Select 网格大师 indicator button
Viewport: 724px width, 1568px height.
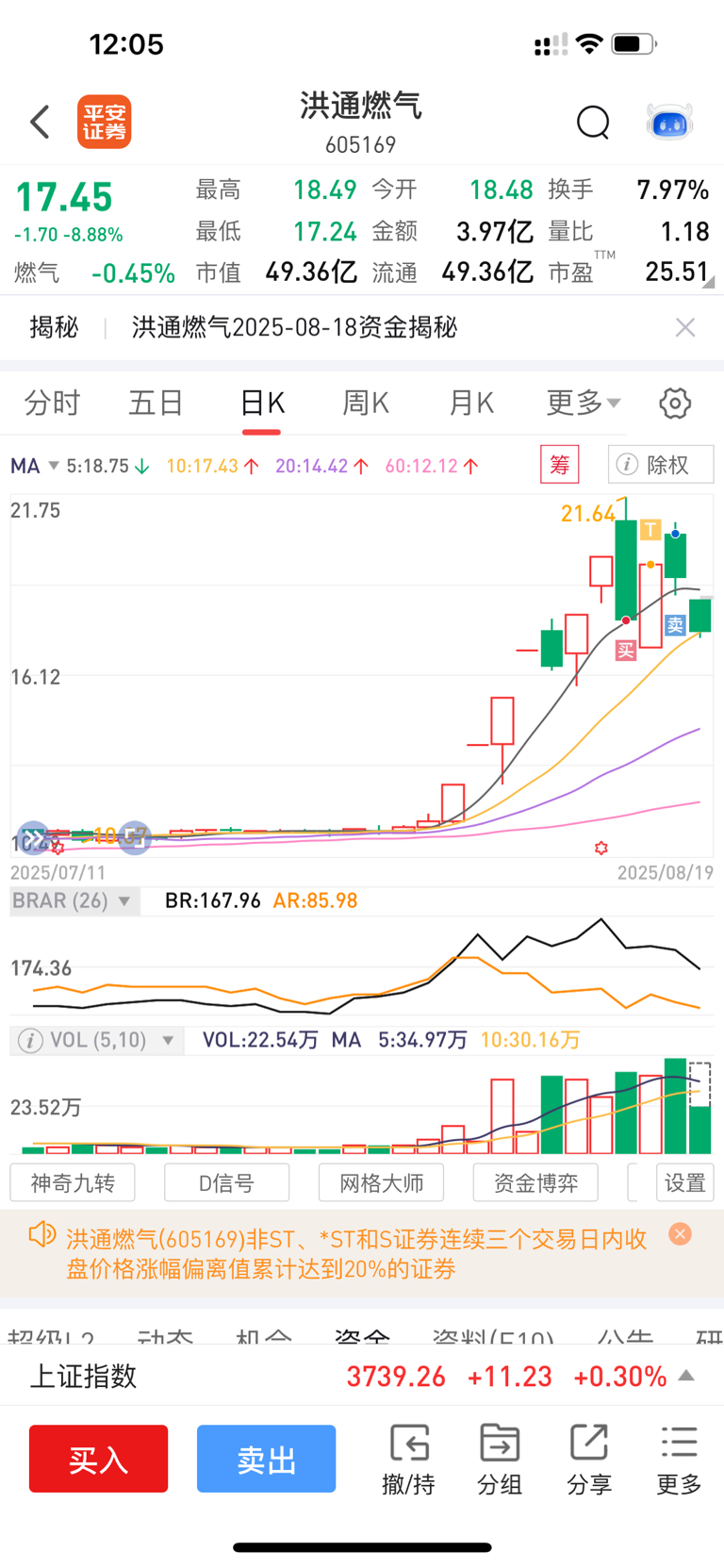(x=381, y=1182)
